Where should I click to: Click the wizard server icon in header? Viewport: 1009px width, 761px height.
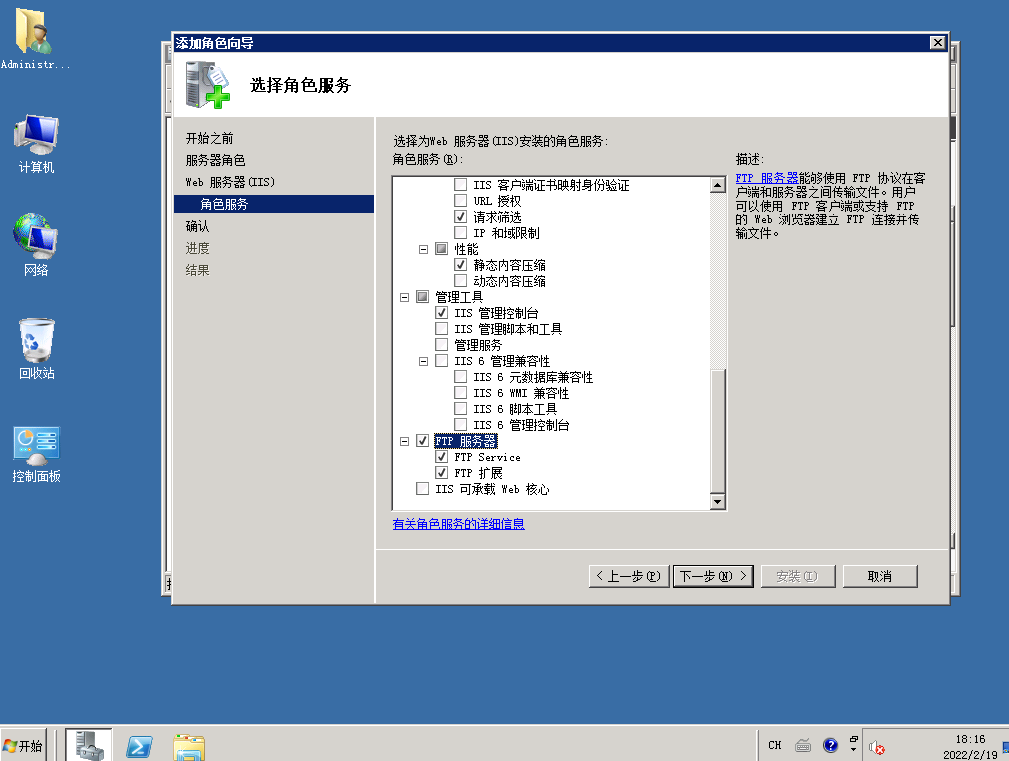coord(207,85)
